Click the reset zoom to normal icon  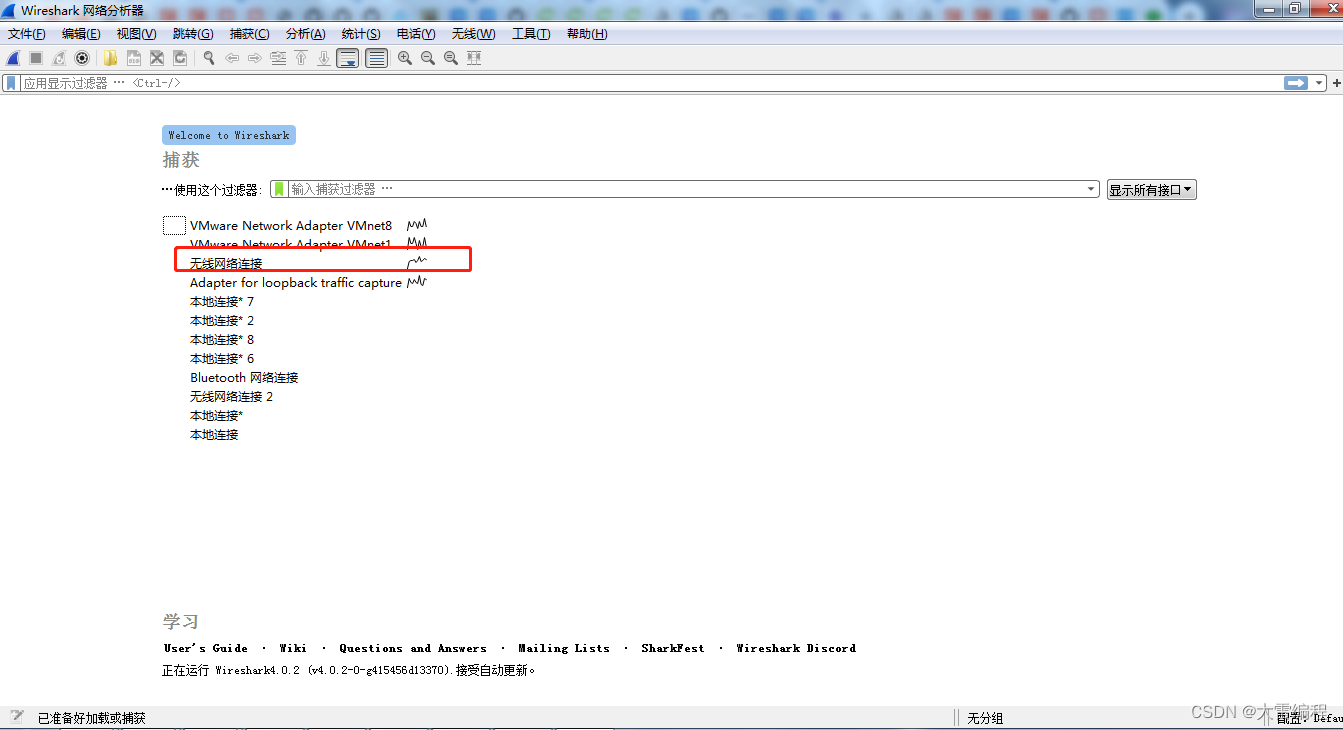coord(451,58)
